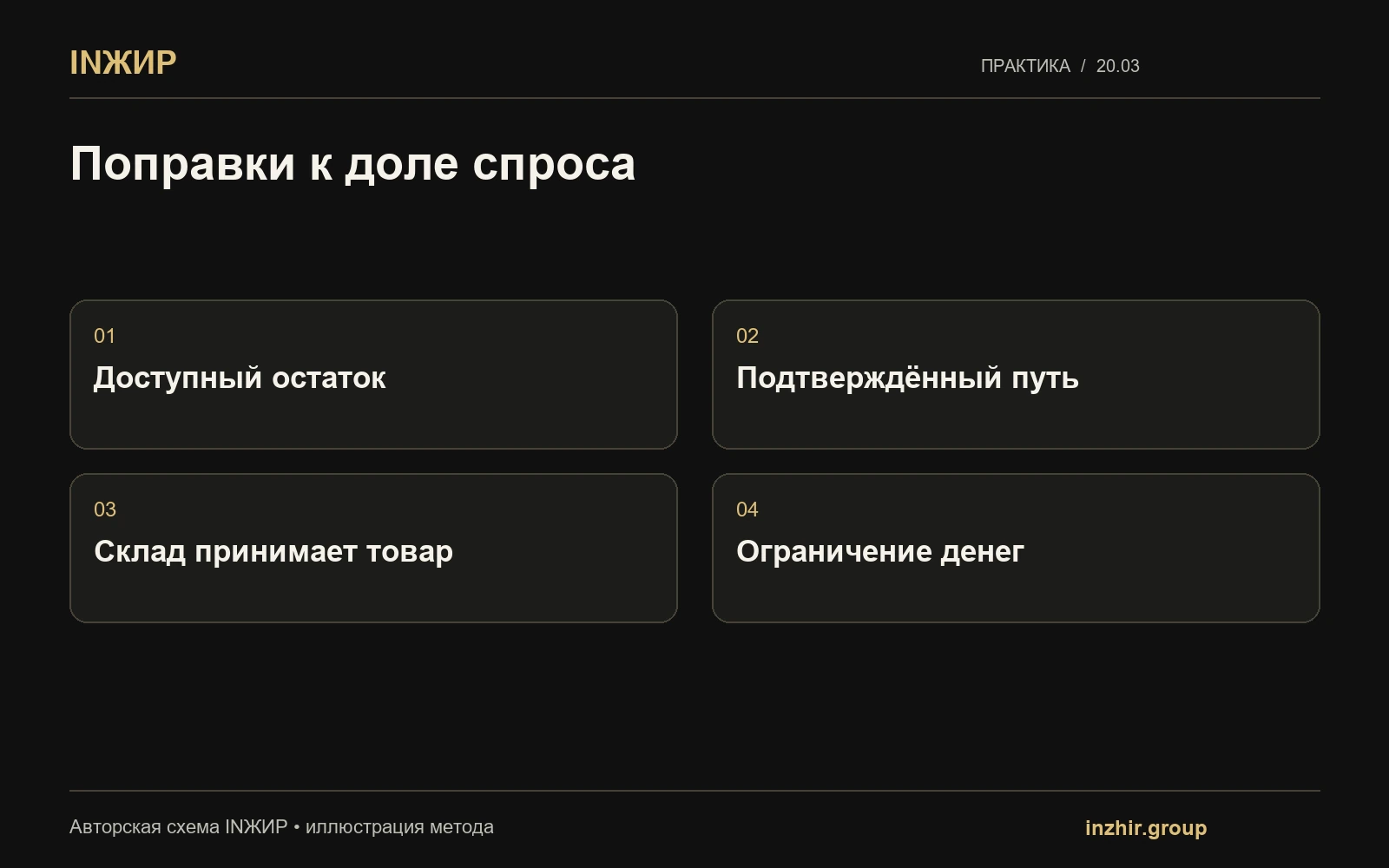The width and height of the screenshot is (1389, 868).
Task: Open card Доступный остаток
Action: pyautogui.click(x=373, y=374)
